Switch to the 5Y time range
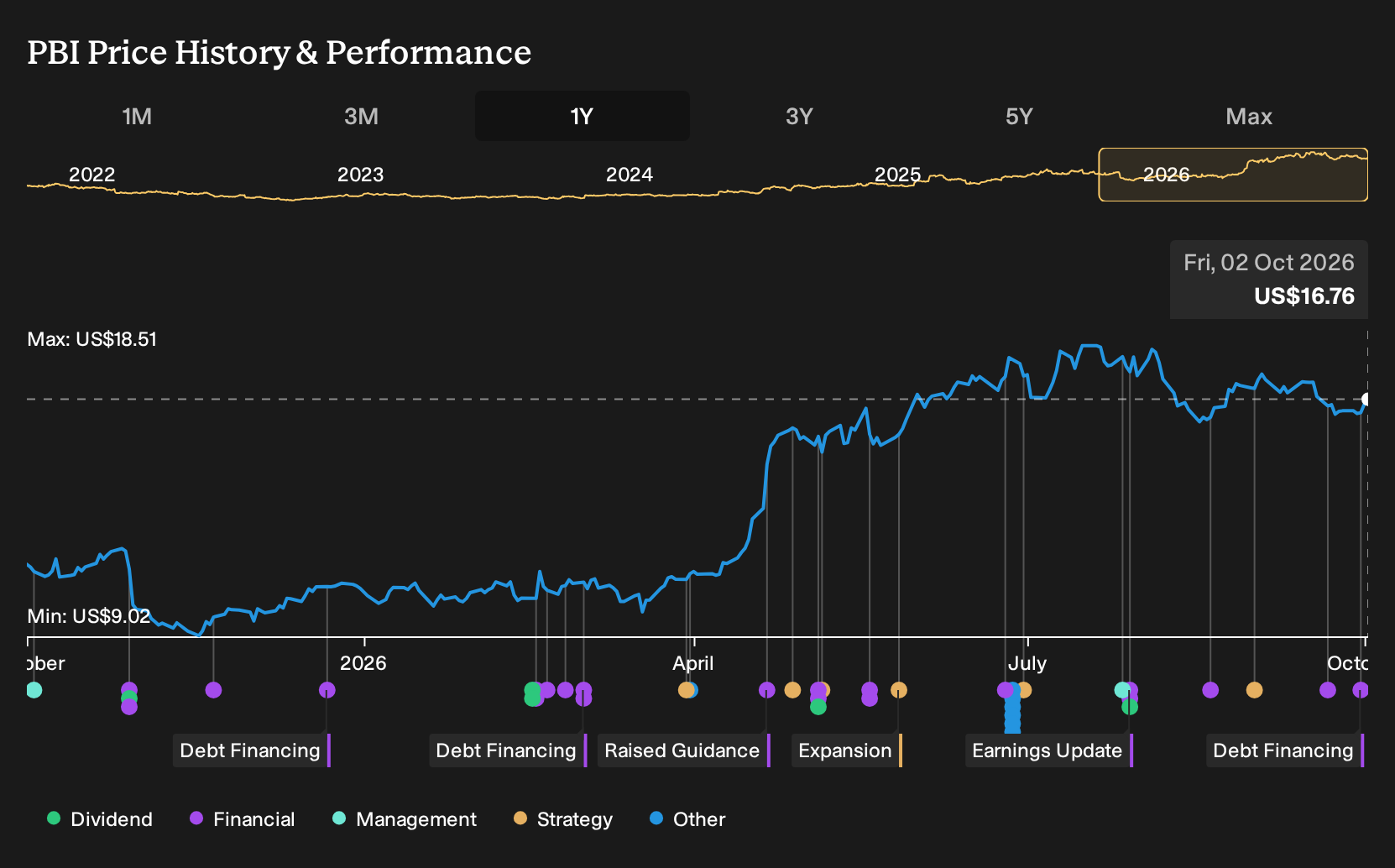This screenshot has width=1395, height=868. tap(1019, 116)
